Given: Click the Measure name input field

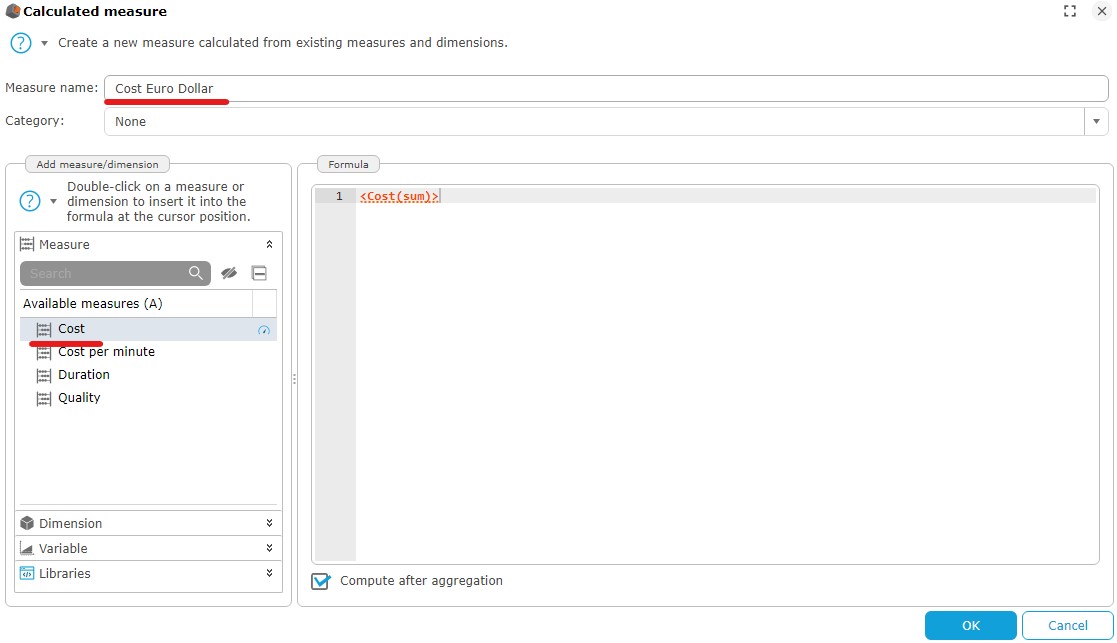Looking at the screenshot, I should tap(605, 88).
